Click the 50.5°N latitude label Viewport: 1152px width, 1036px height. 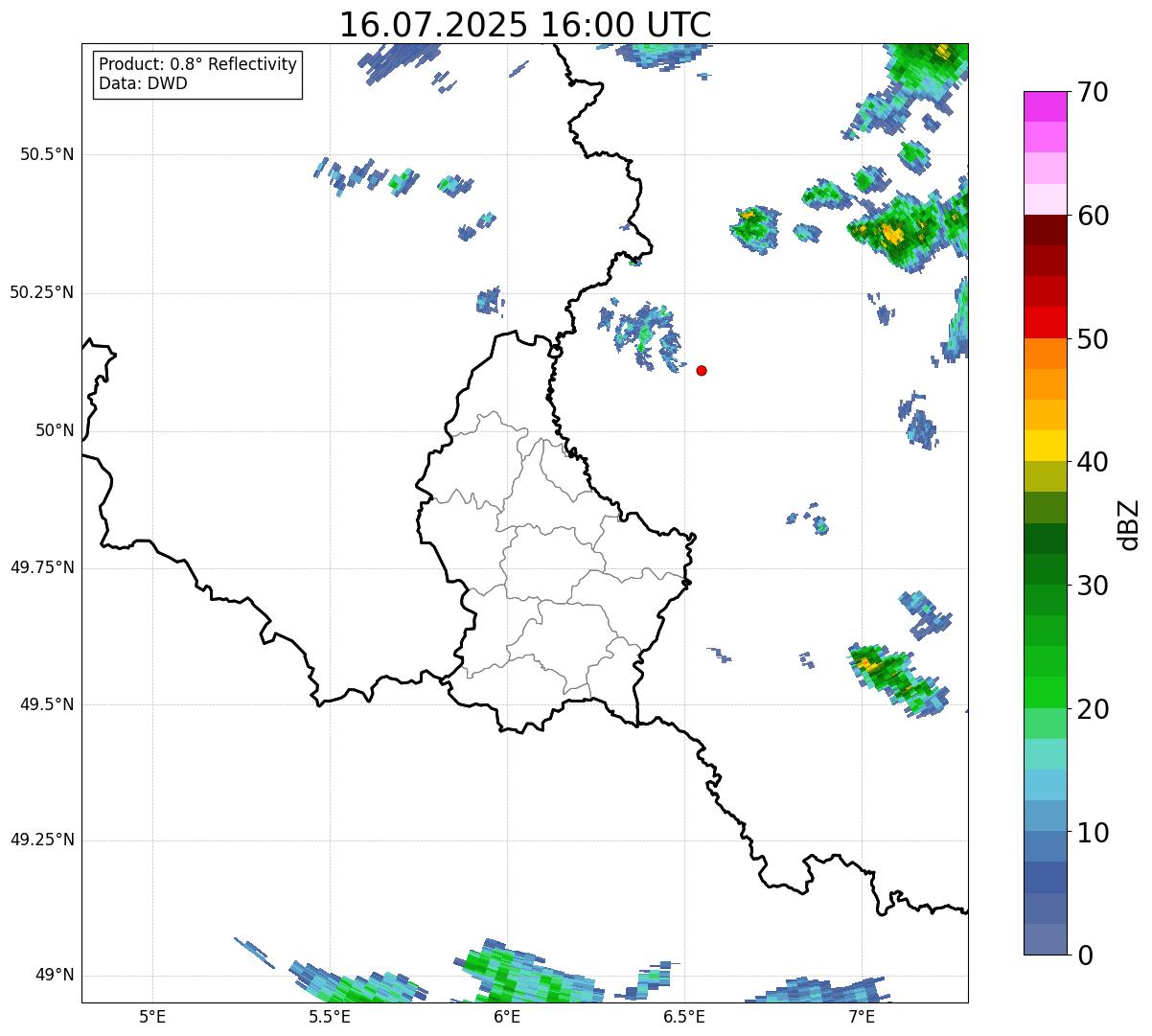[x=47, y=154]
